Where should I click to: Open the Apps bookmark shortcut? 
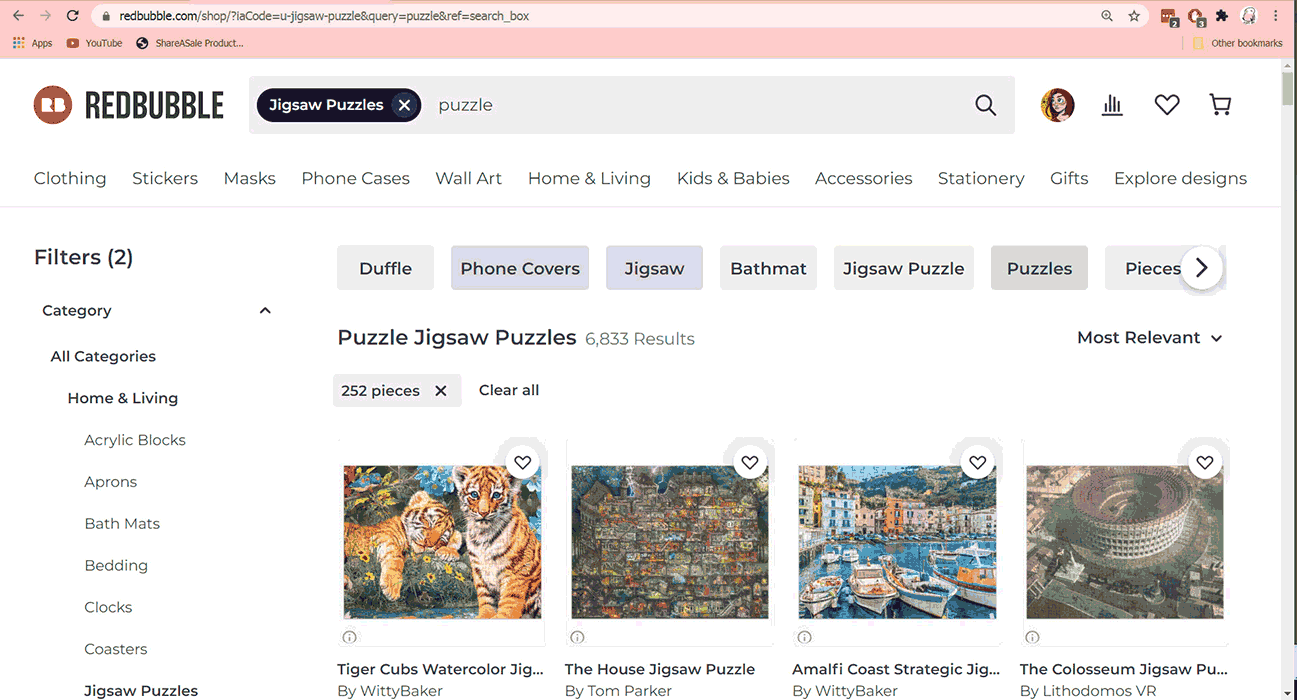(x=32, y=43)
